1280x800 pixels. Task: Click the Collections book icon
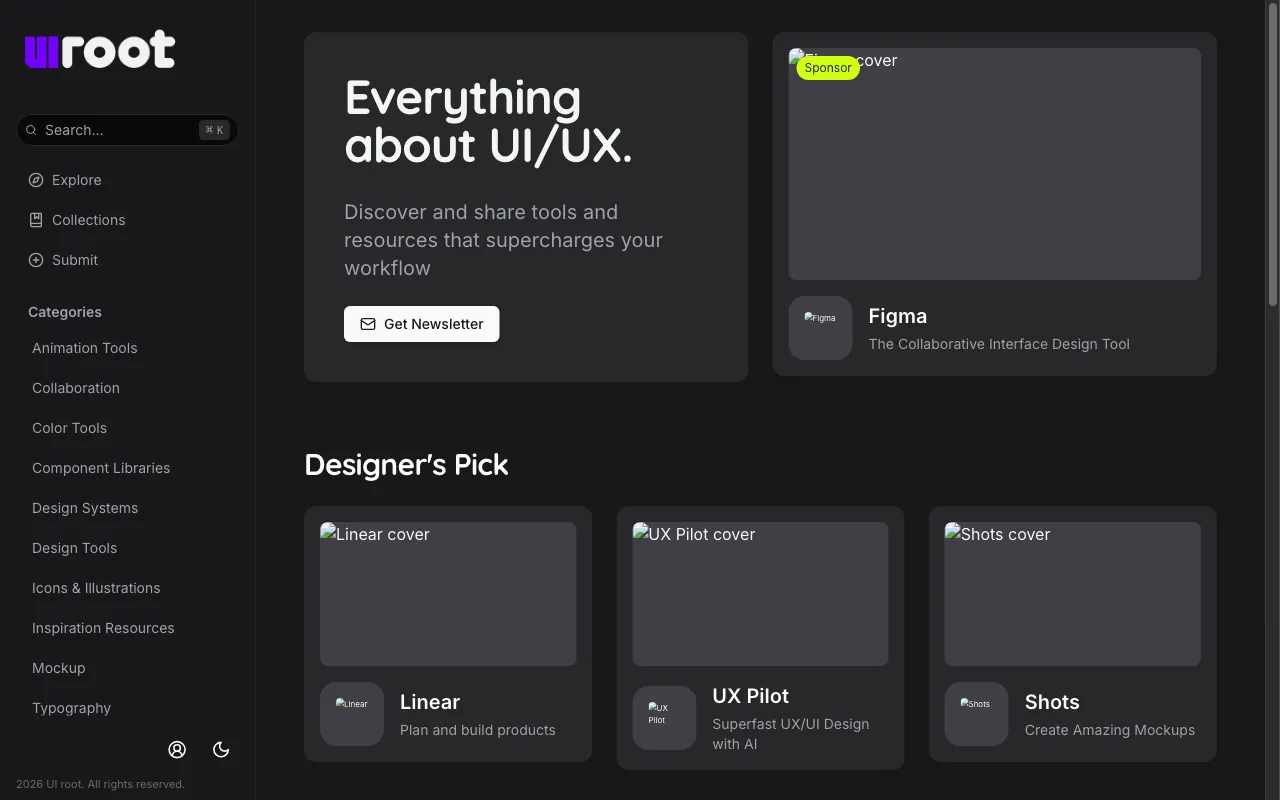(36, 220)
